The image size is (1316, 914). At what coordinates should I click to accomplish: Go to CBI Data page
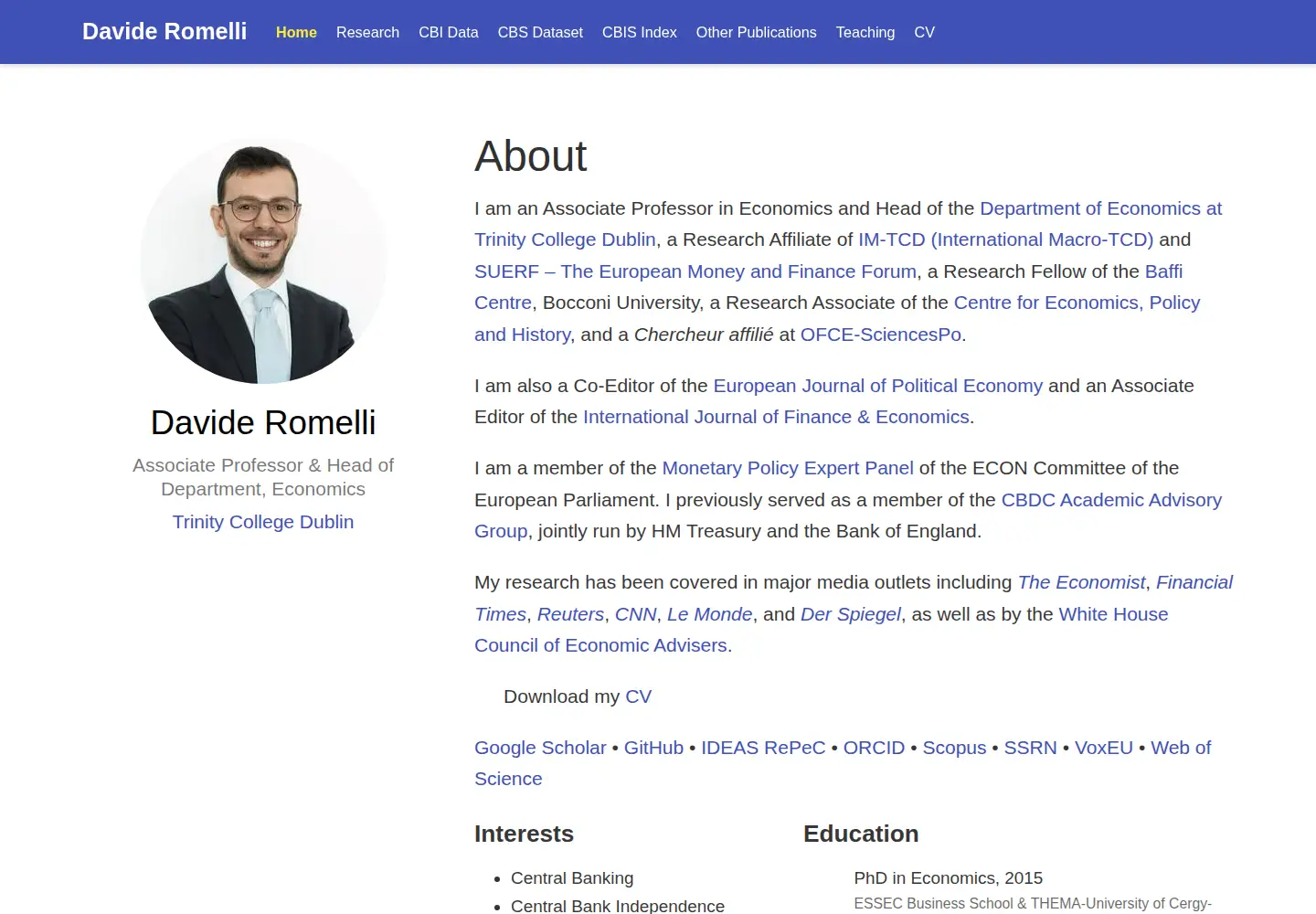point(449,32)
